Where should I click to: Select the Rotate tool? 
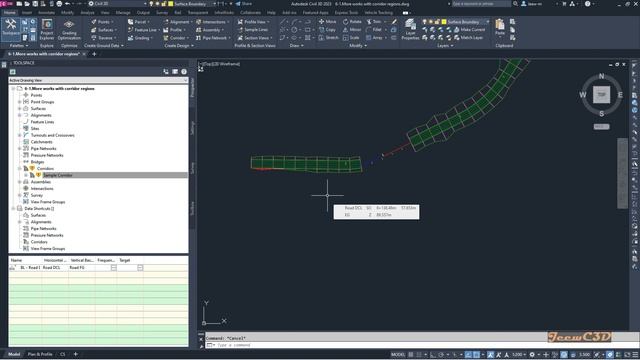click(x=352, y=22)
